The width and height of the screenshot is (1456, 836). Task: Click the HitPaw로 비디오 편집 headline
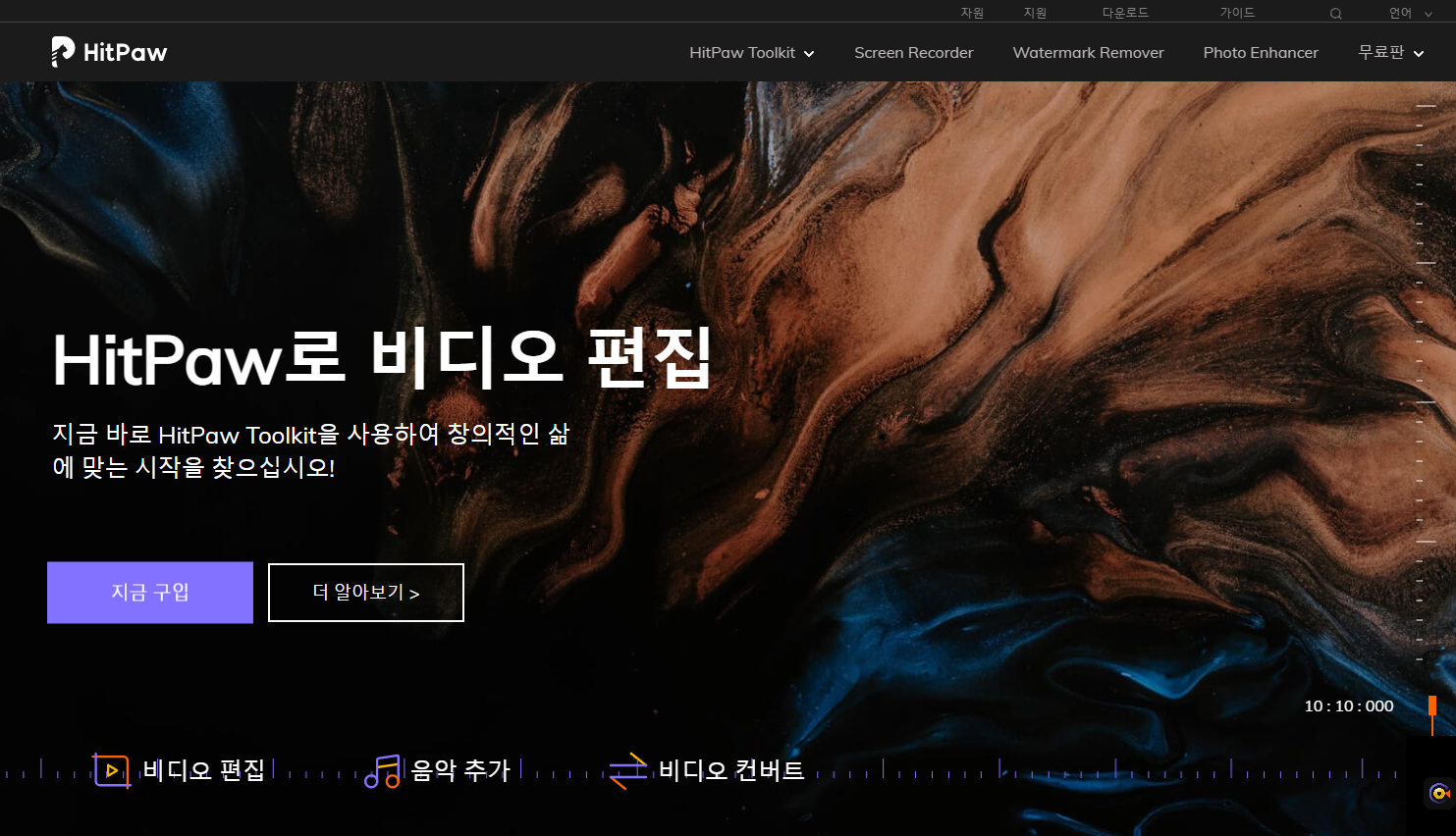(383, 359)
